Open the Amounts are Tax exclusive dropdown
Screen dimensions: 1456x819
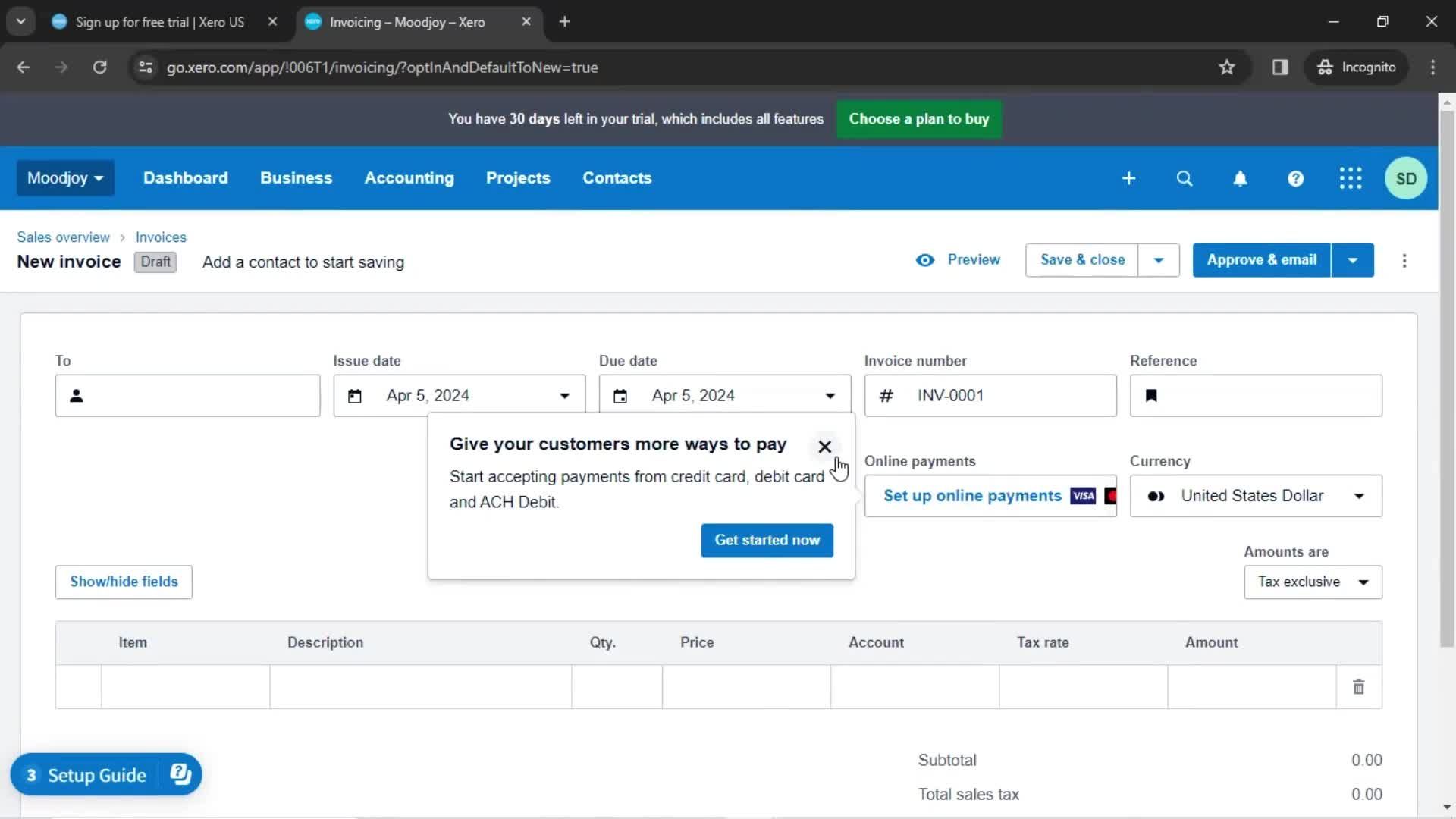pos(1313,582)
